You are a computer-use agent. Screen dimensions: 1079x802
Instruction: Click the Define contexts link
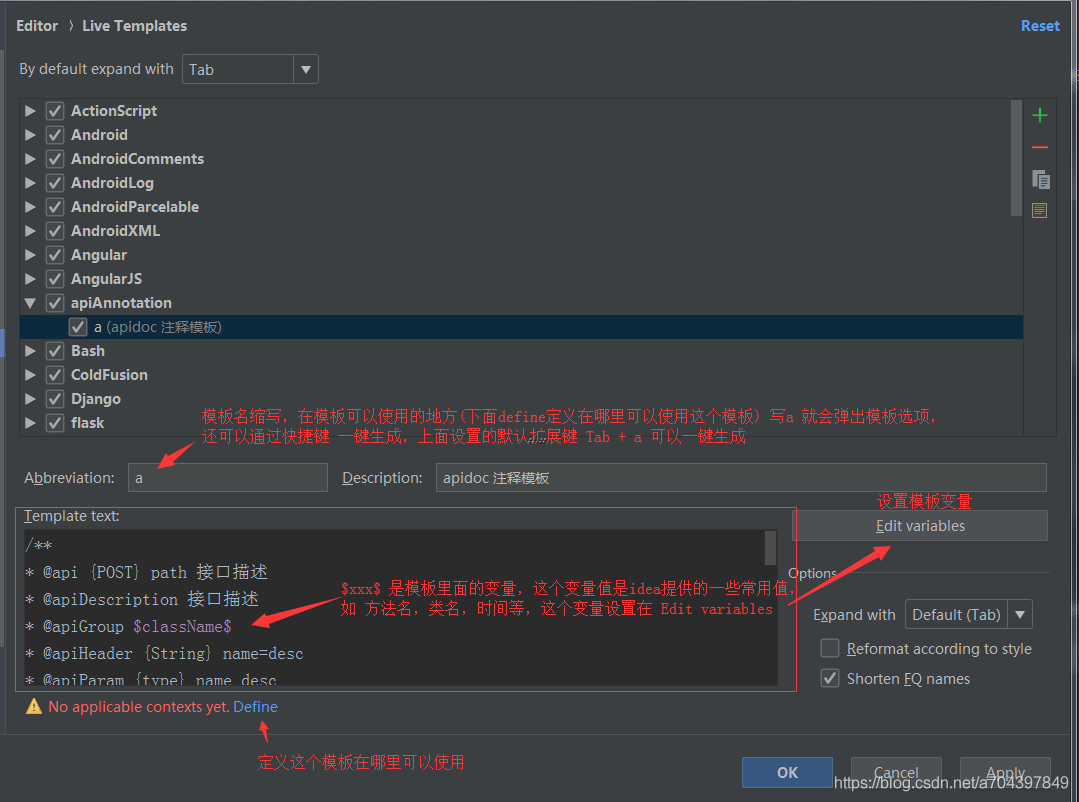(x=255, y=707)
